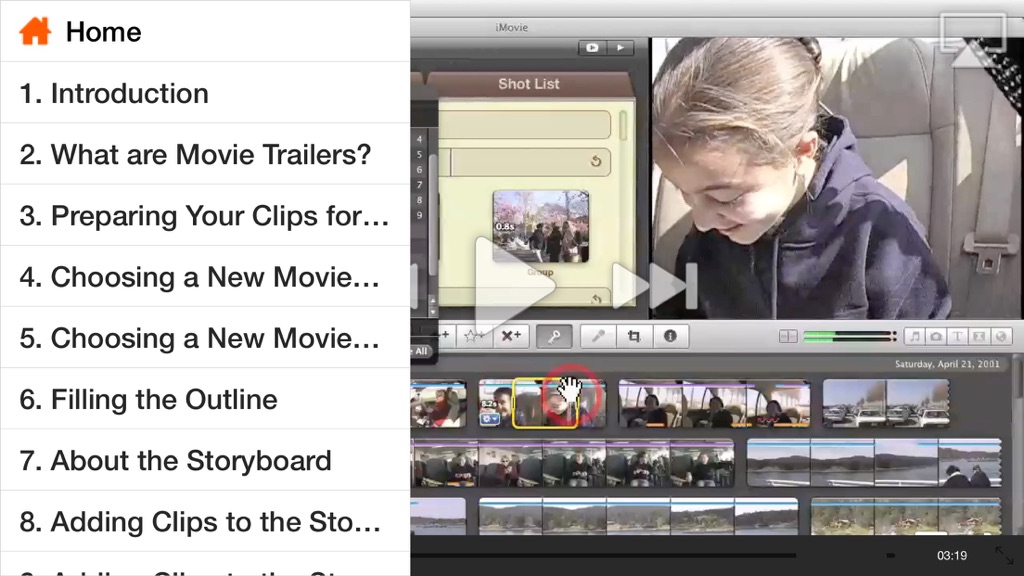Open chapter 1. Introduction

tap(205, 93)
